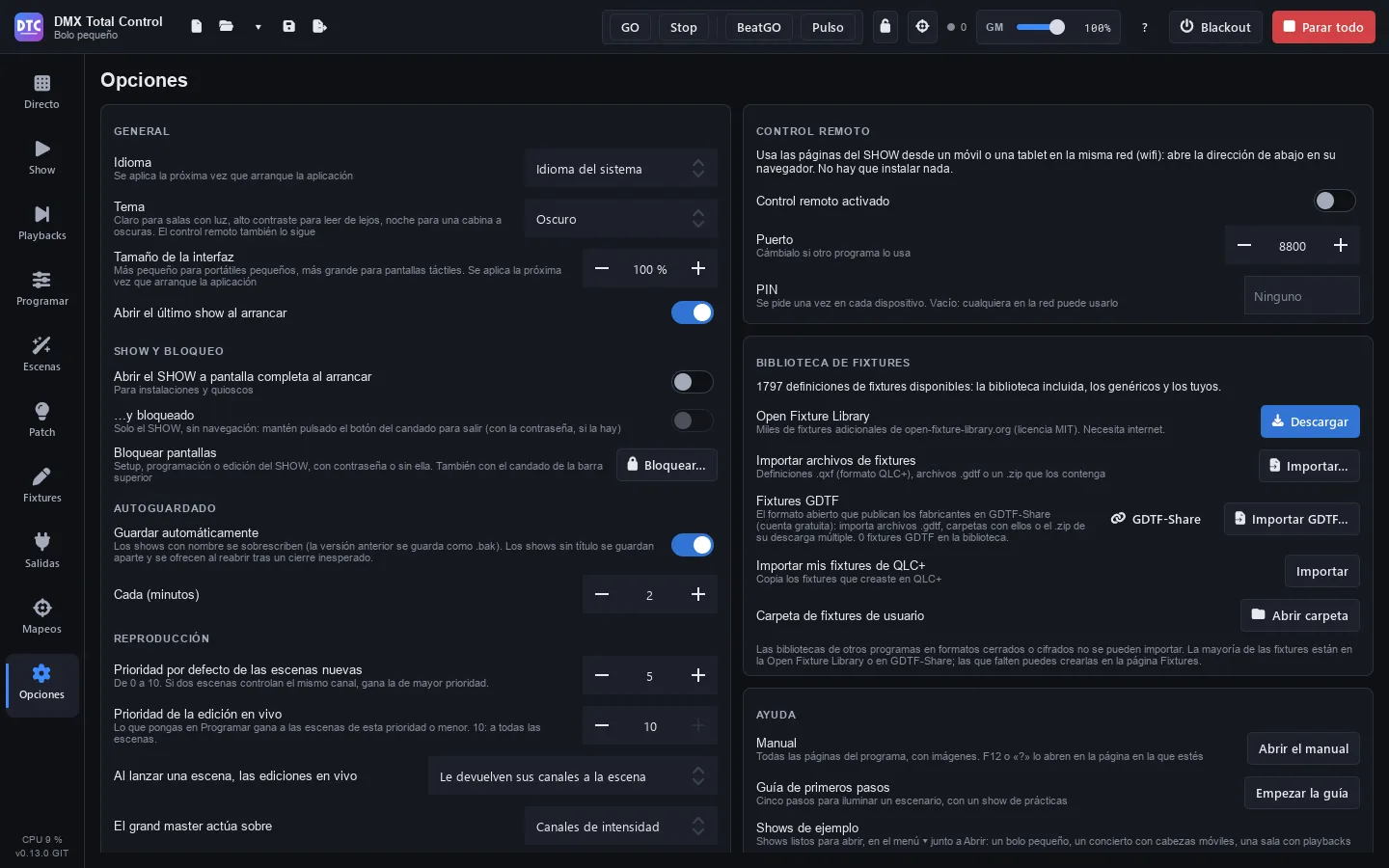Open the 'Al lanzar una escena' dropdown

coord(573,776)
